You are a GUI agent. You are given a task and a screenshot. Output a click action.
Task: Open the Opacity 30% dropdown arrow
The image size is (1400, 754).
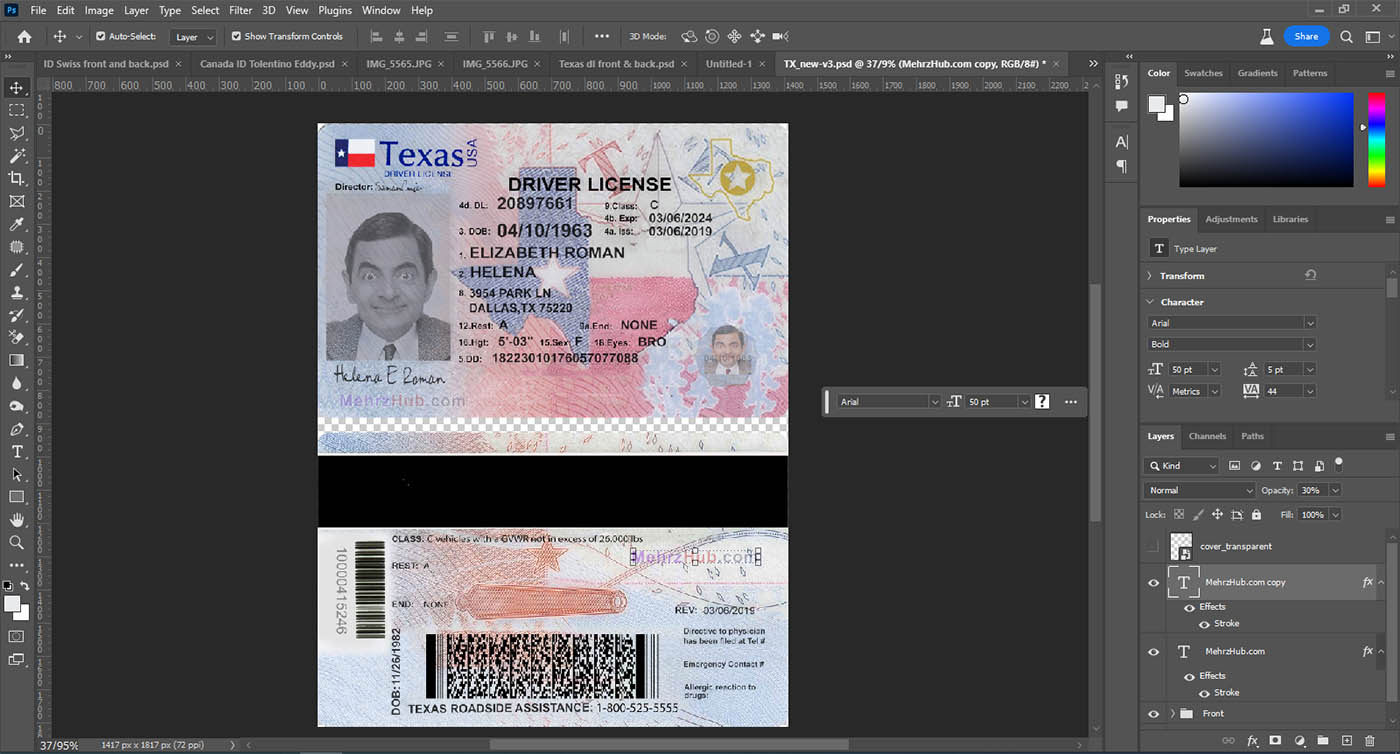pos(1335,491)
